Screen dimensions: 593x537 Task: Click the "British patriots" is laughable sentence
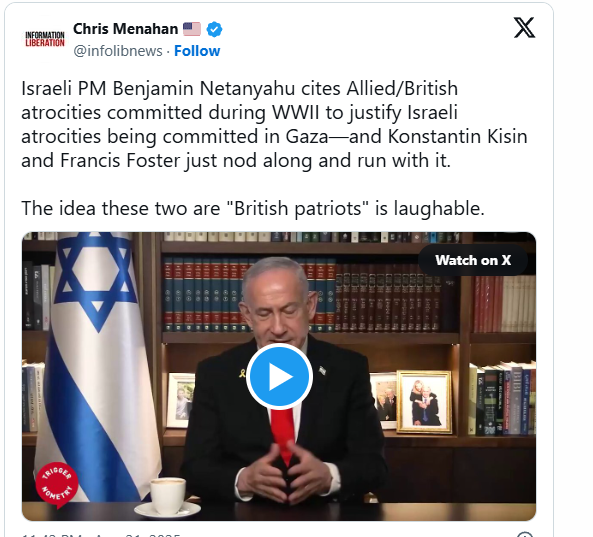click(253, 208)
